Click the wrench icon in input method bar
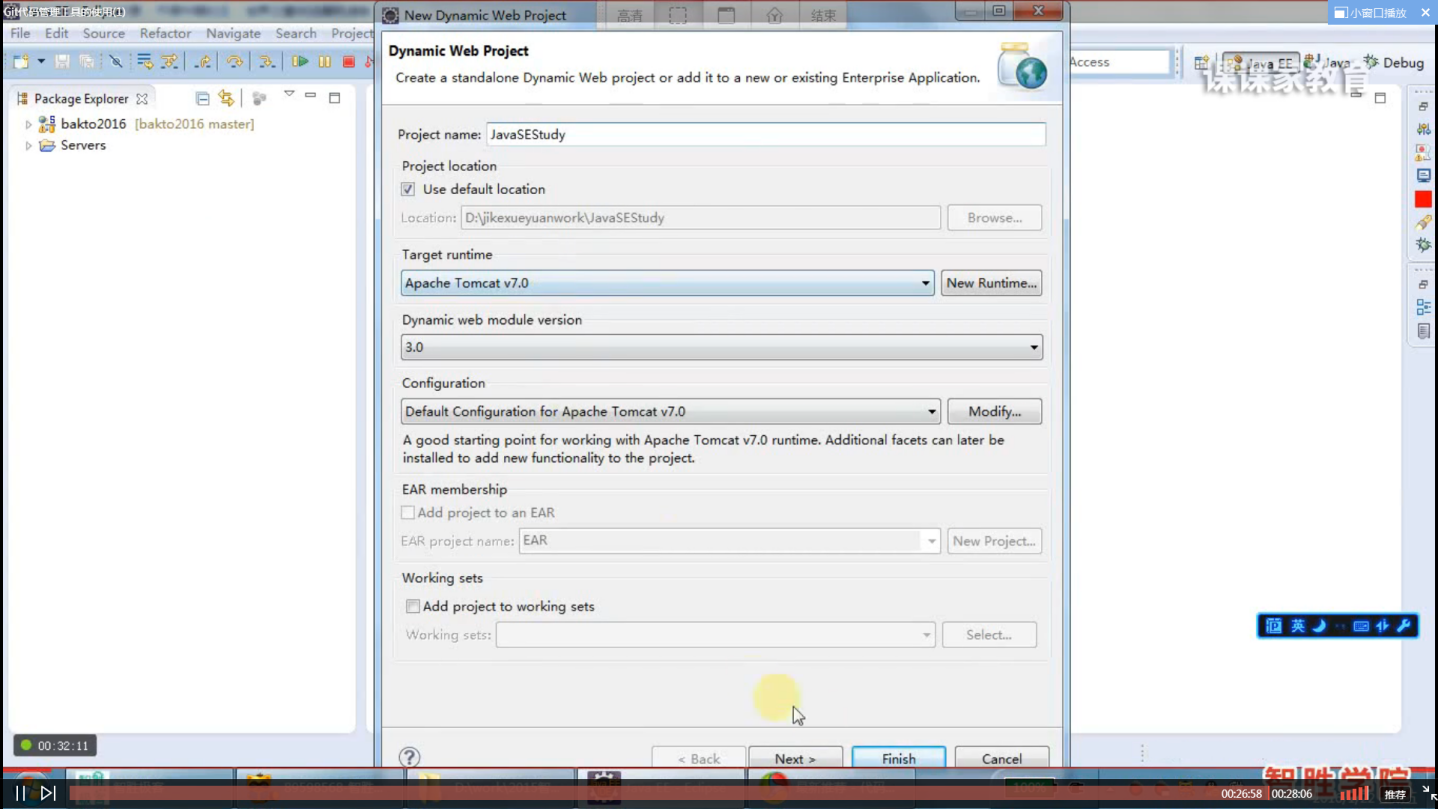This screenshot has width=1439, height=809. (1404, 626)
